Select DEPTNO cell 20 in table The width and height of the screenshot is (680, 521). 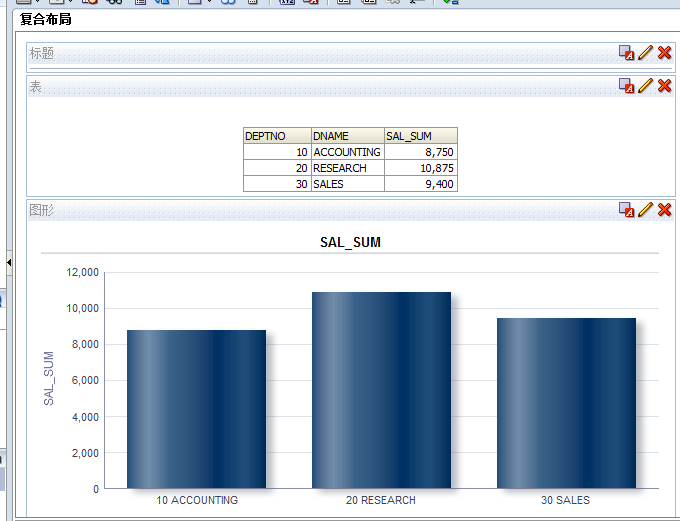point(277,168)
